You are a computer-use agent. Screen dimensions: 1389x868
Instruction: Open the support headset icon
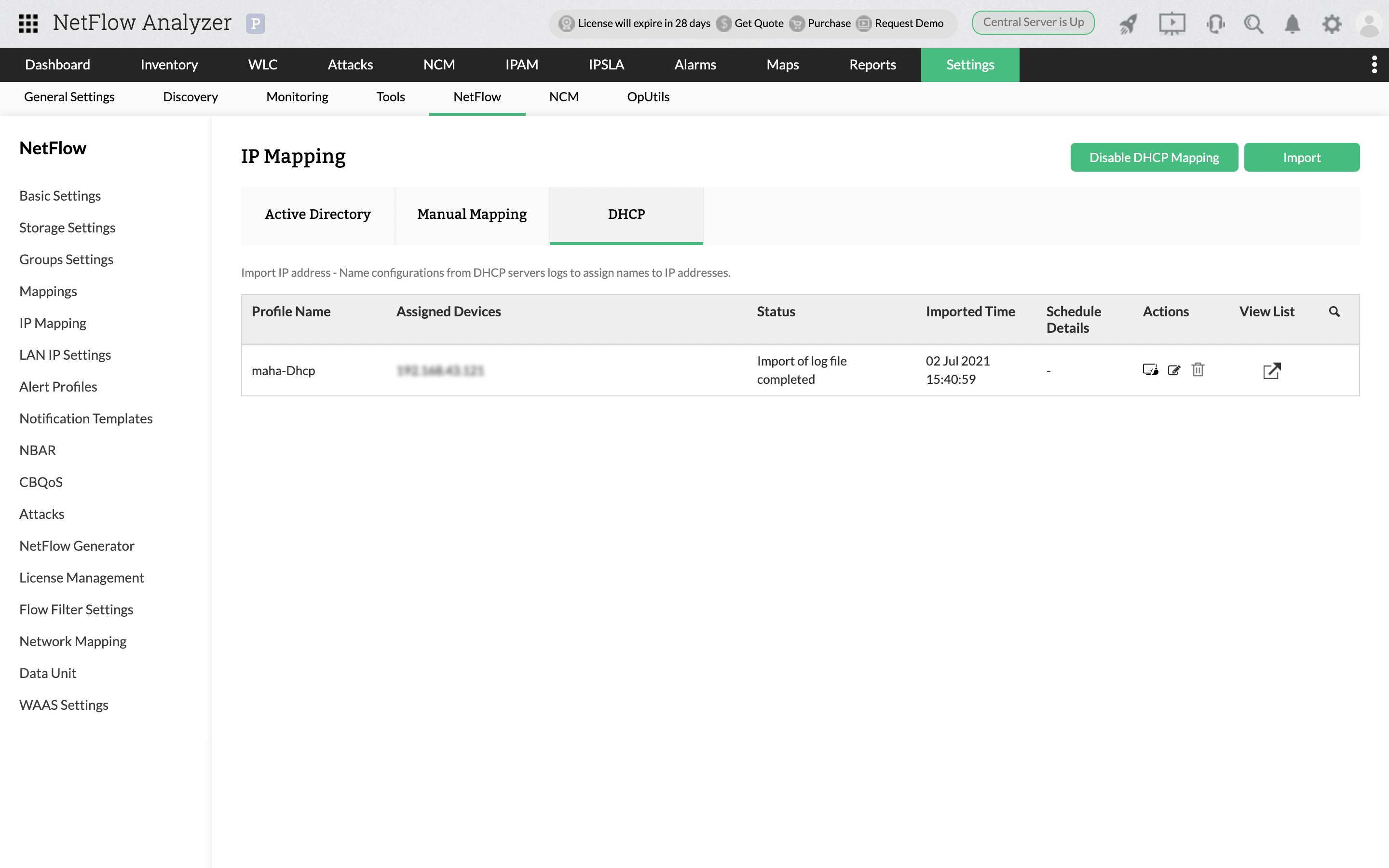(1215, 24)
